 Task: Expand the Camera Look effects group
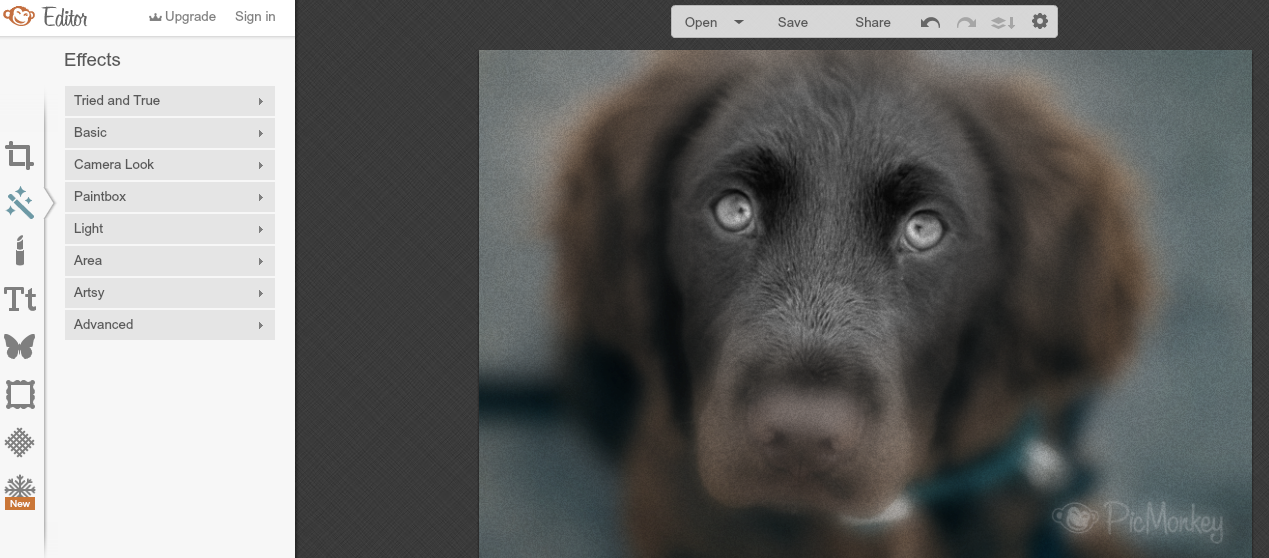point(170,165)
